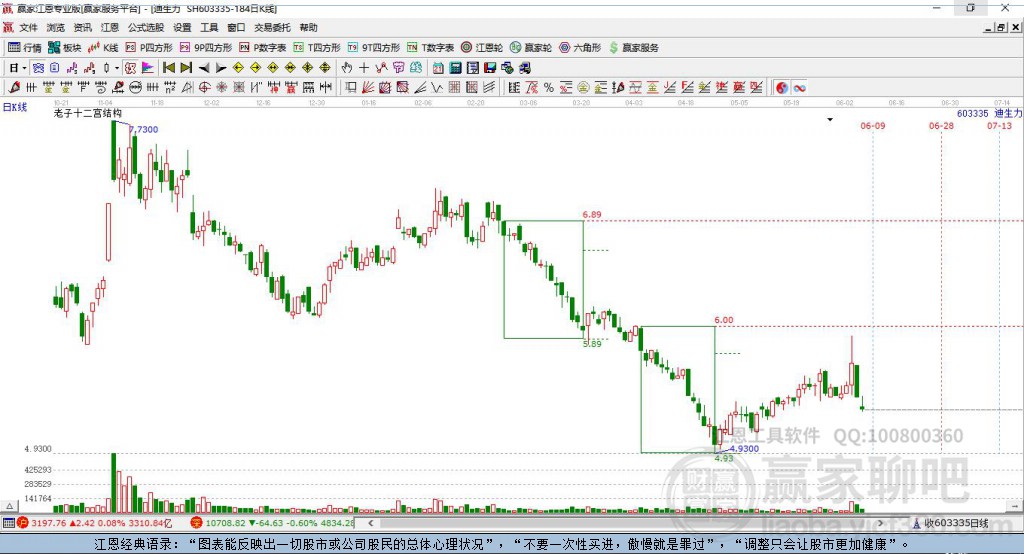The image size is (1024, 554).
Task: Open the calculator icon
Action: point(455,68)
